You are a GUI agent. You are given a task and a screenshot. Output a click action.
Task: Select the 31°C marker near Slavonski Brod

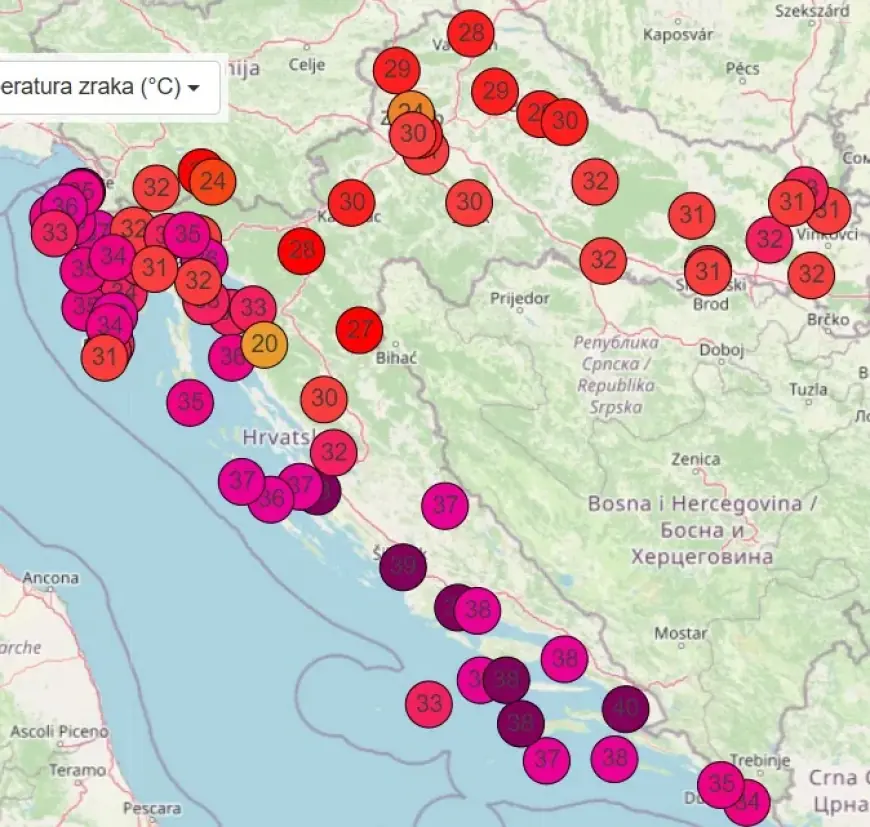(709, 270)
